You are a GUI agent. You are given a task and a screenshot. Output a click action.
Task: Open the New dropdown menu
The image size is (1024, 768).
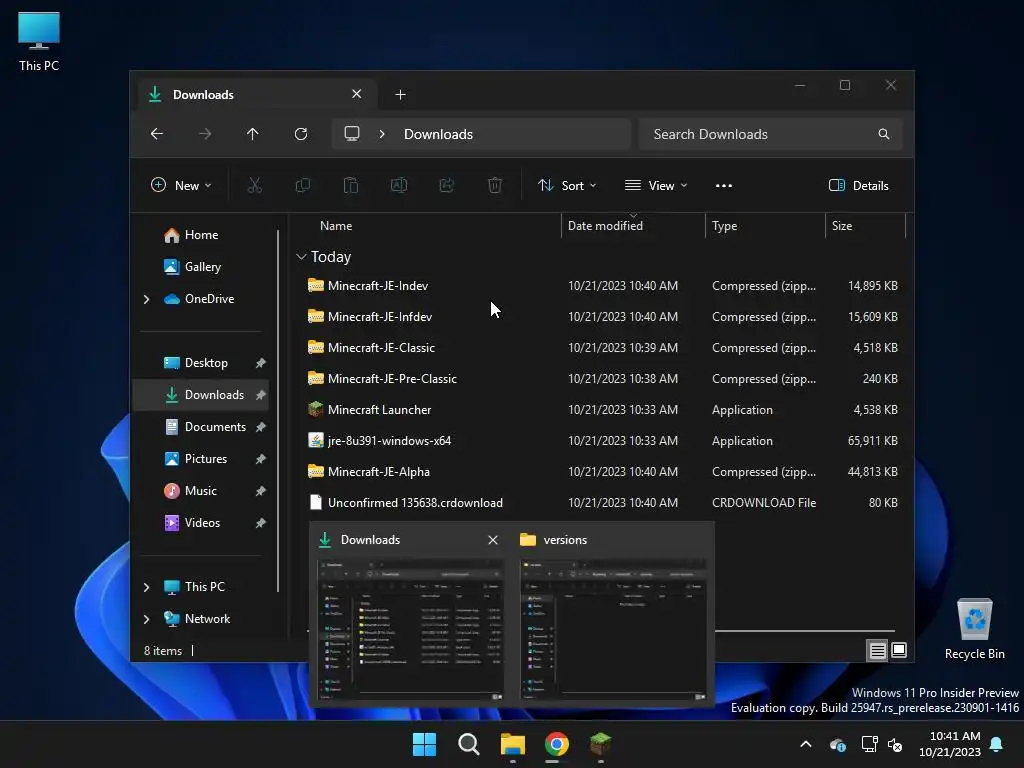point(181,185)
